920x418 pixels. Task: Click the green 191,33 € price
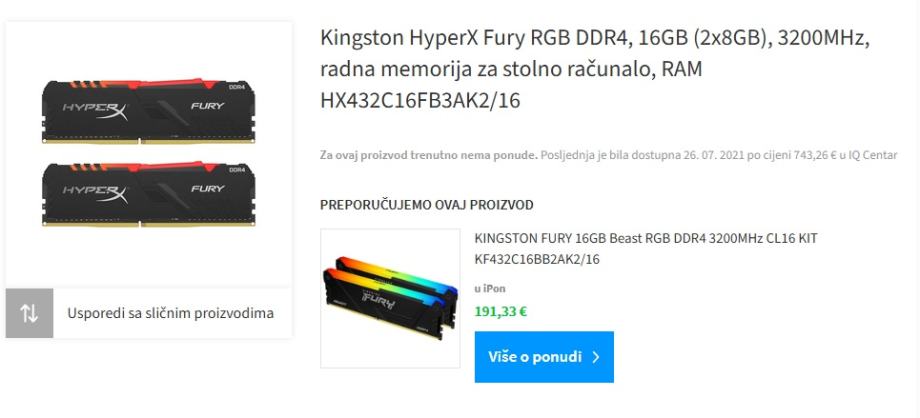pos(500,311)
